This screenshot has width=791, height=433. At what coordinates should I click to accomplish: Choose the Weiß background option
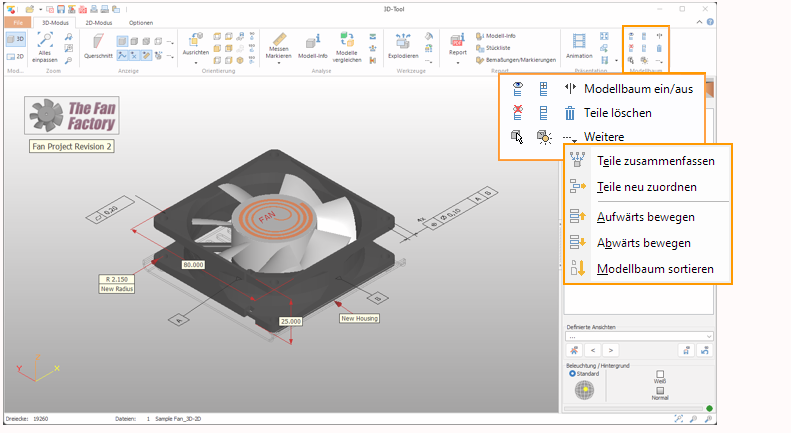pyautogui.click(x=660, y=374)
